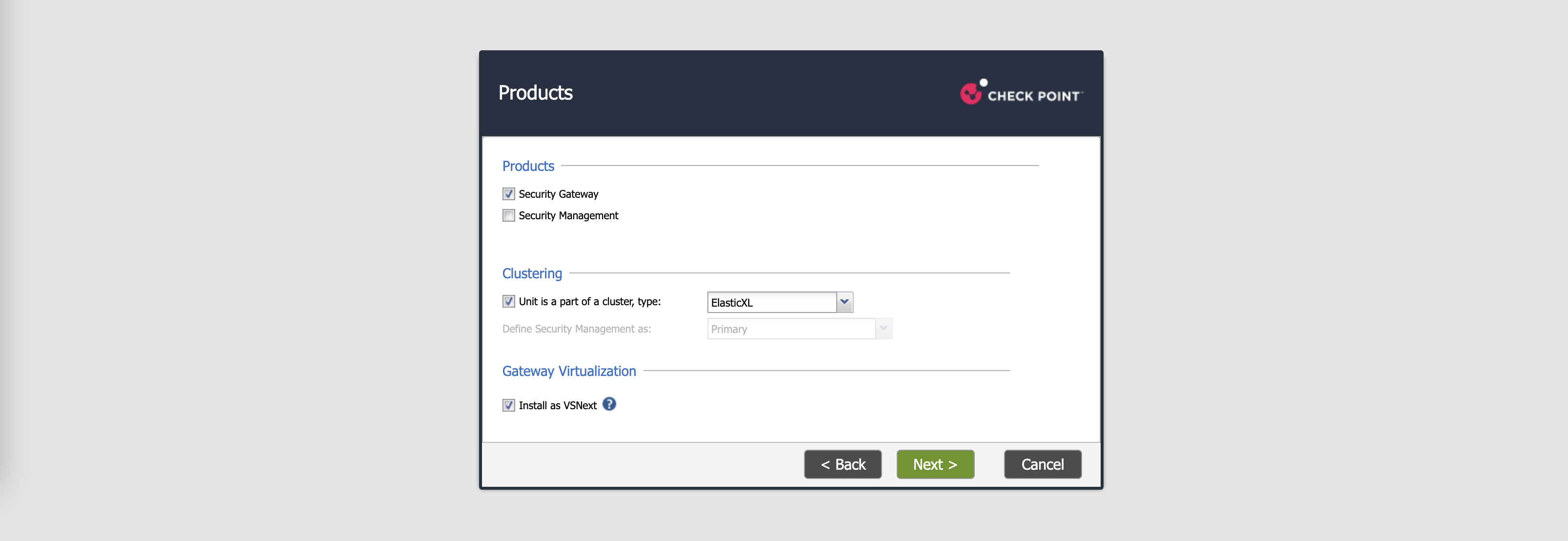Uncheck the Security Gateway checkbox
1568x541 pixels.
pyautogui.click(x=508, y=194)
